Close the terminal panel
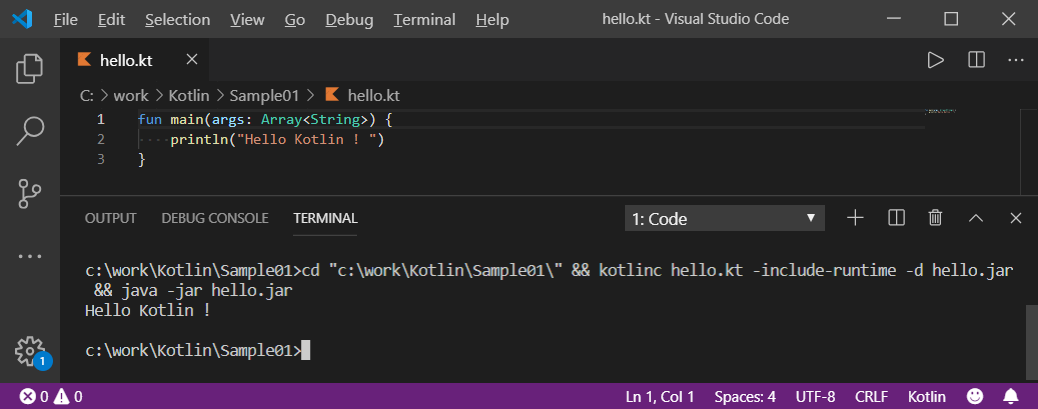Viewport: 1038px width, 409px height. (1015, 218)
